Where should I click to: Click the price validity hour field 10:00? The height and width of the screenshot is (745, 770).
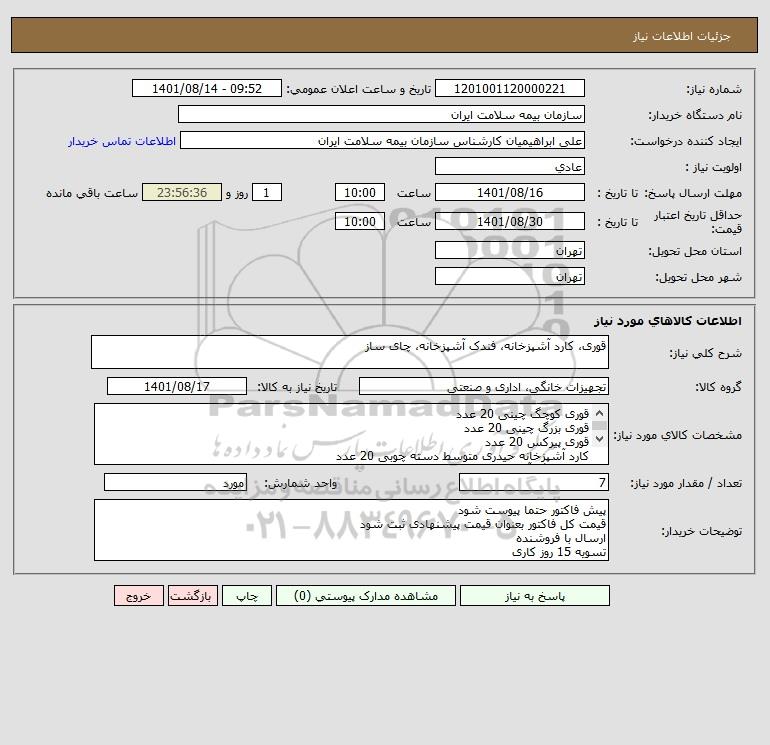pos(360,221)
